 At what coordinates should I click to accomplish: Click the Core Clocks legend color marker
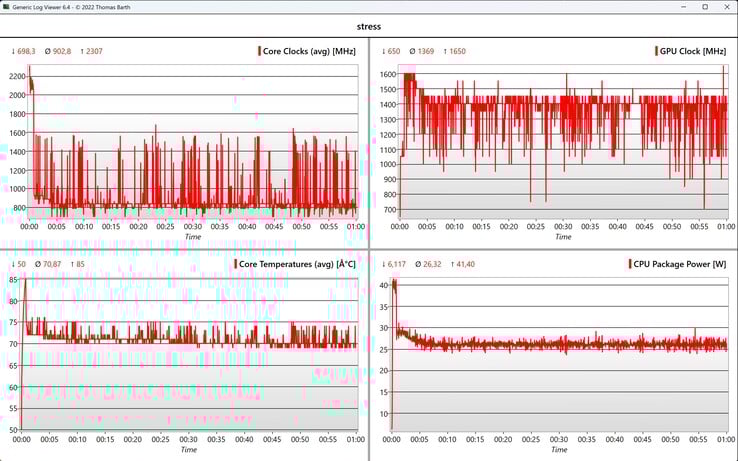pos(259,51)
